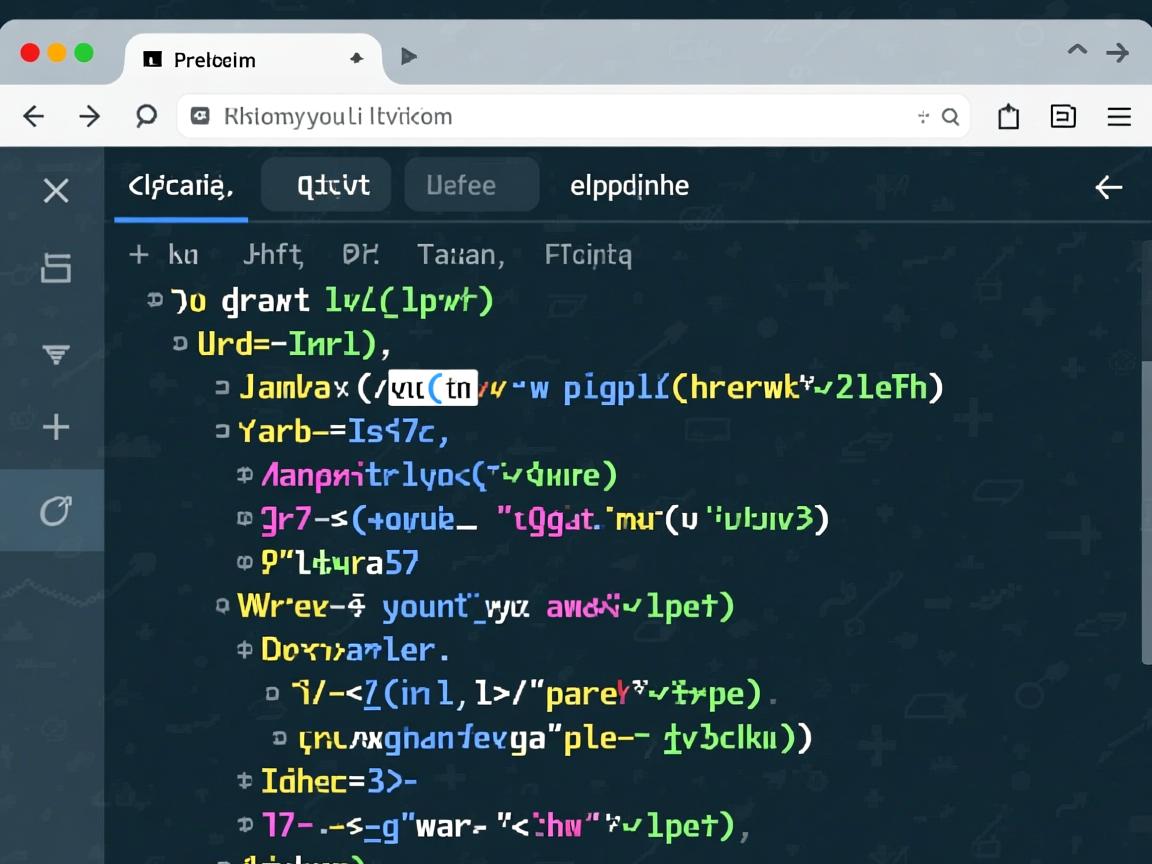Toggle the 'Doxraler' line expander

tap(244, 650)
